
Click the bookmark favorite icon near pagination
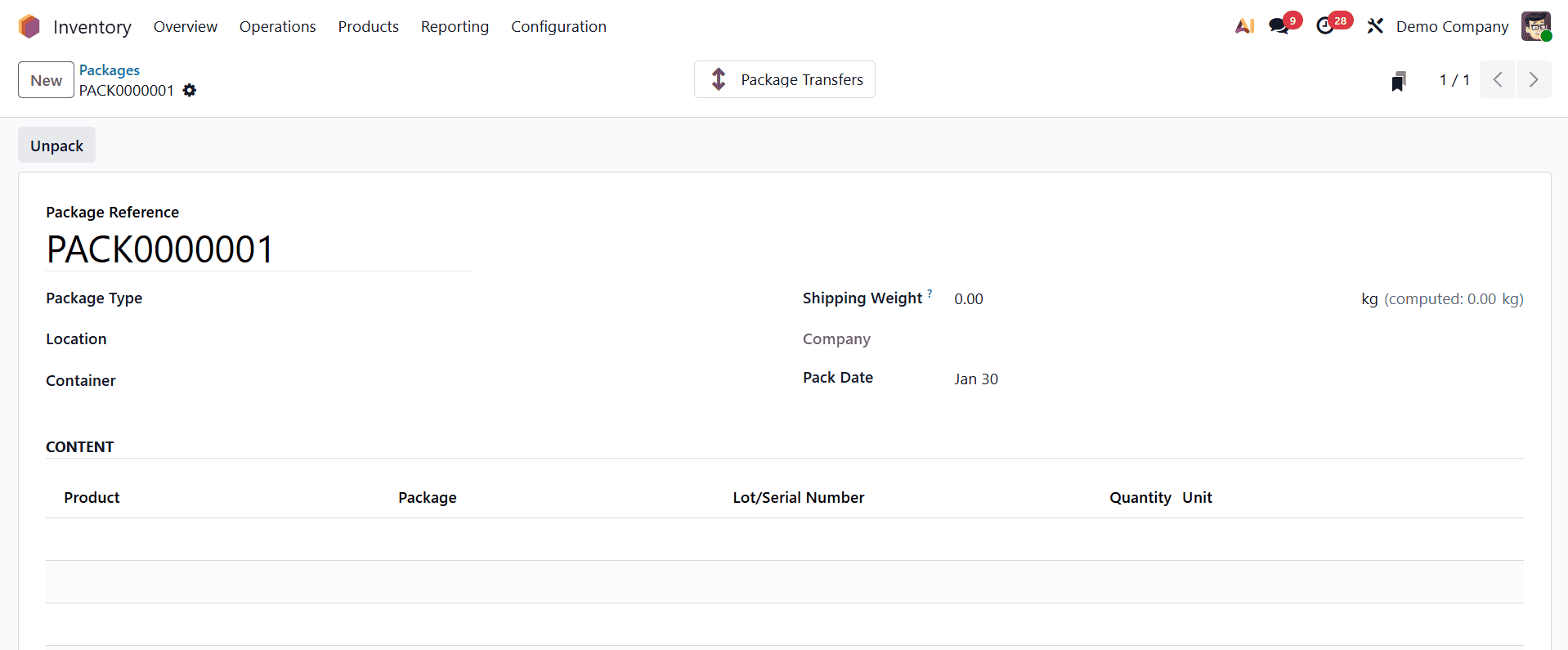click(1399, 80)
